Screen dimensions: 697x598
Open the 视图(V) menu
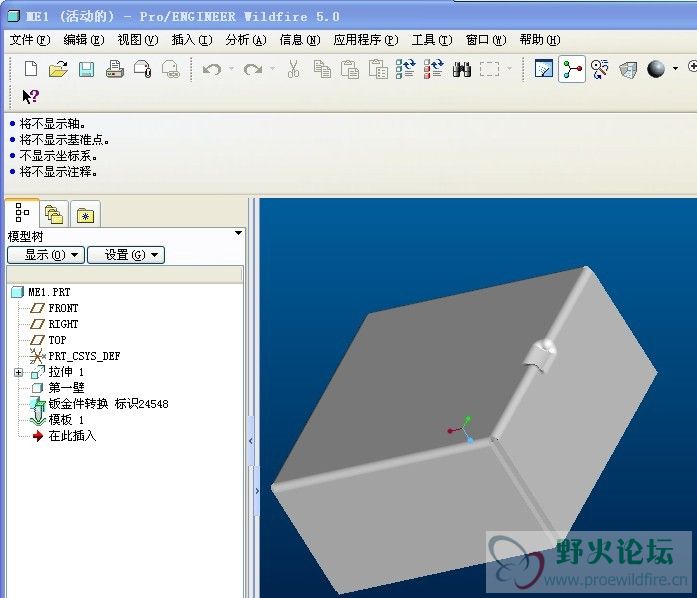(x=138, y=40)
